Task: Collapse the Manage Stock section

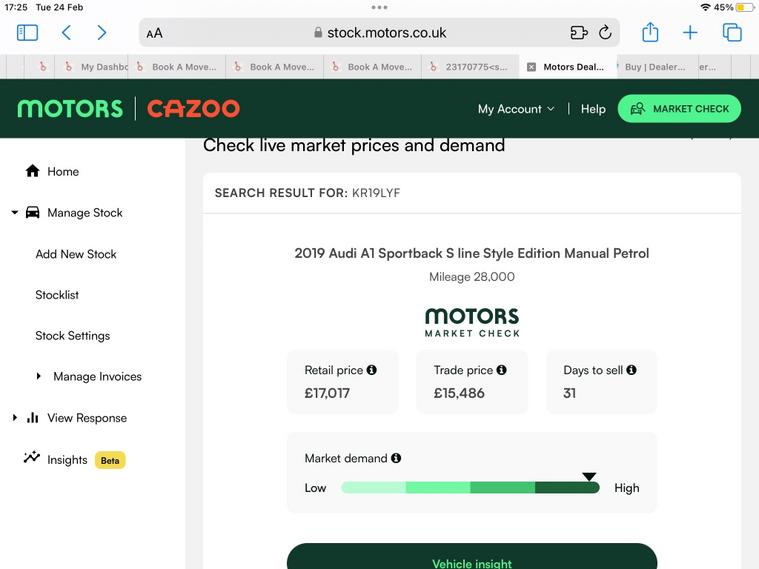Action: pos(15,213)
